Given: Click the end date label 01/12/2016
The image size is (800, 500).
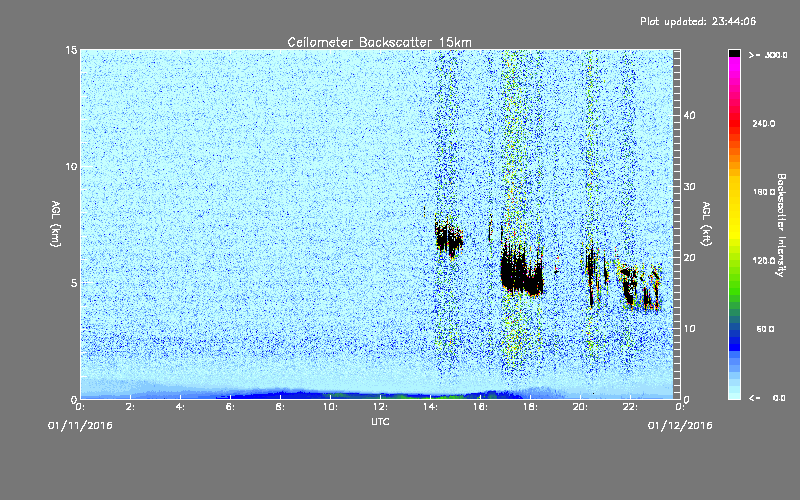Looking at the screenshot, I should 680,426.
